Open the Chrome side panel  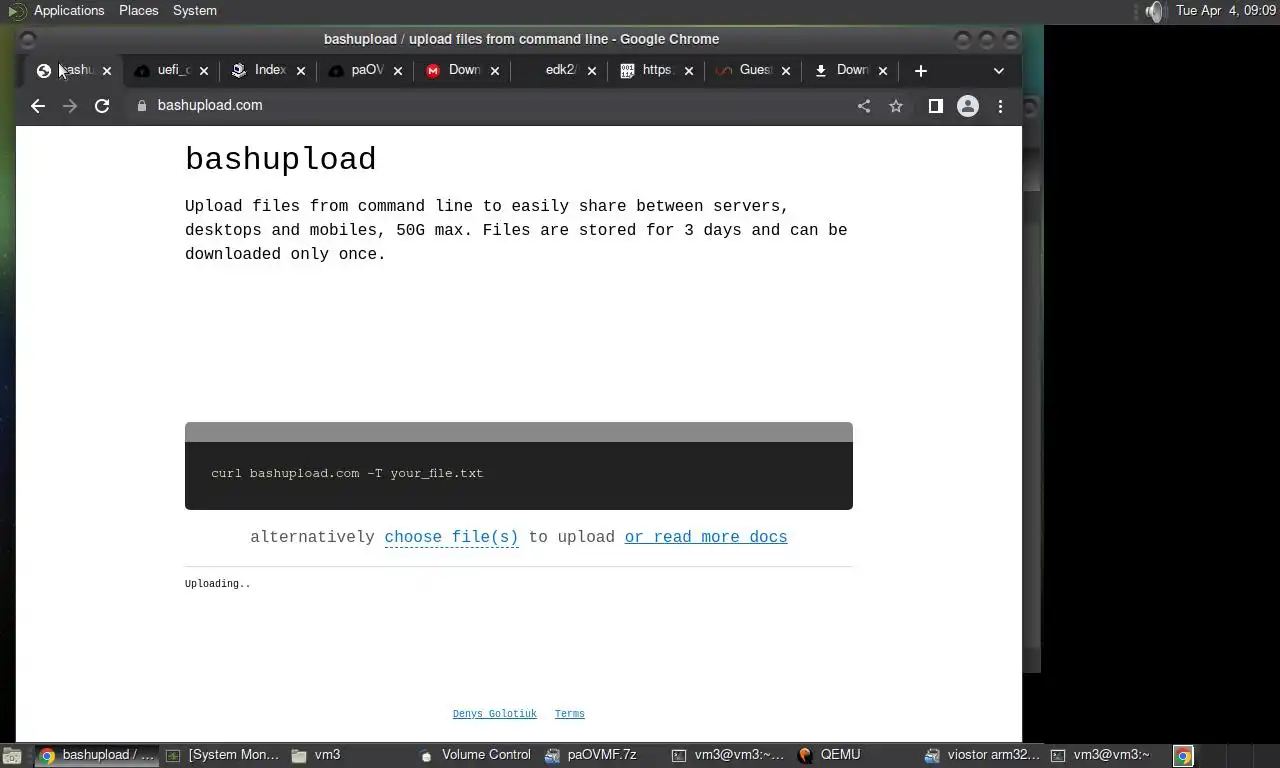936,106
